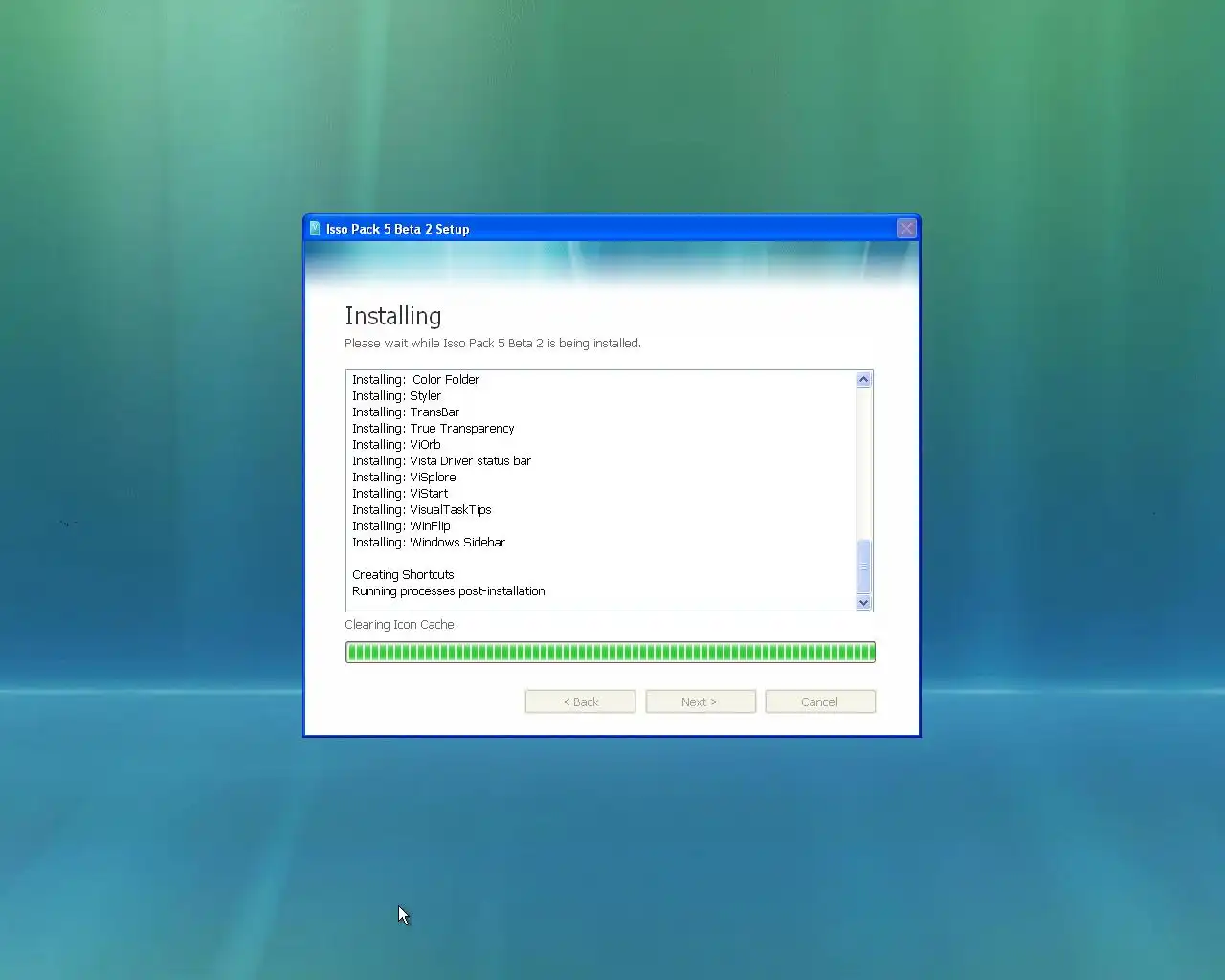Select the 'Installing: Styler' log line
Image resolution: width=1225 pixels, height=980 pixels.
tap(396, 396)
